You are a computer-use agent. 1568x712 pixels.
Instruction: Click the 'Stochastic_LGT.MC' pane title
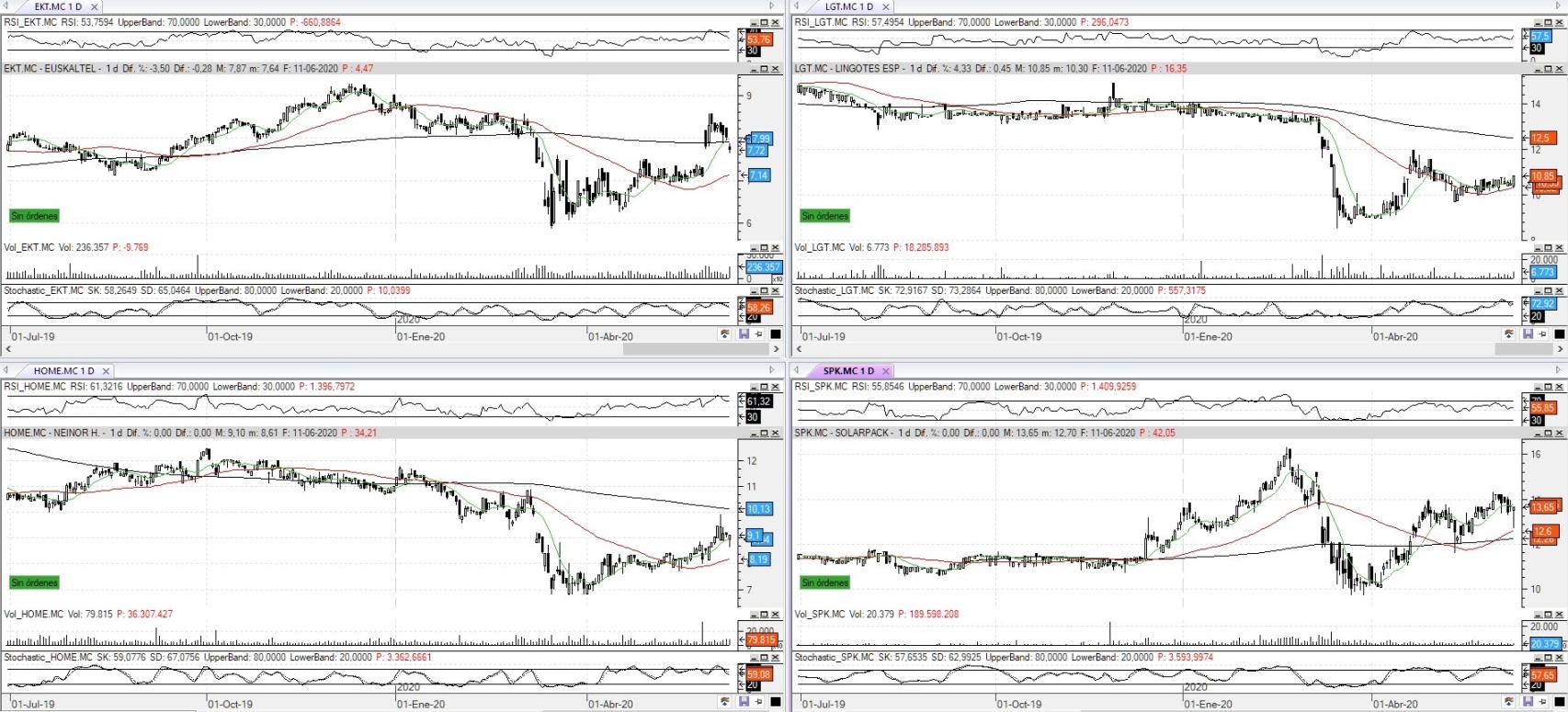(834, 291)
